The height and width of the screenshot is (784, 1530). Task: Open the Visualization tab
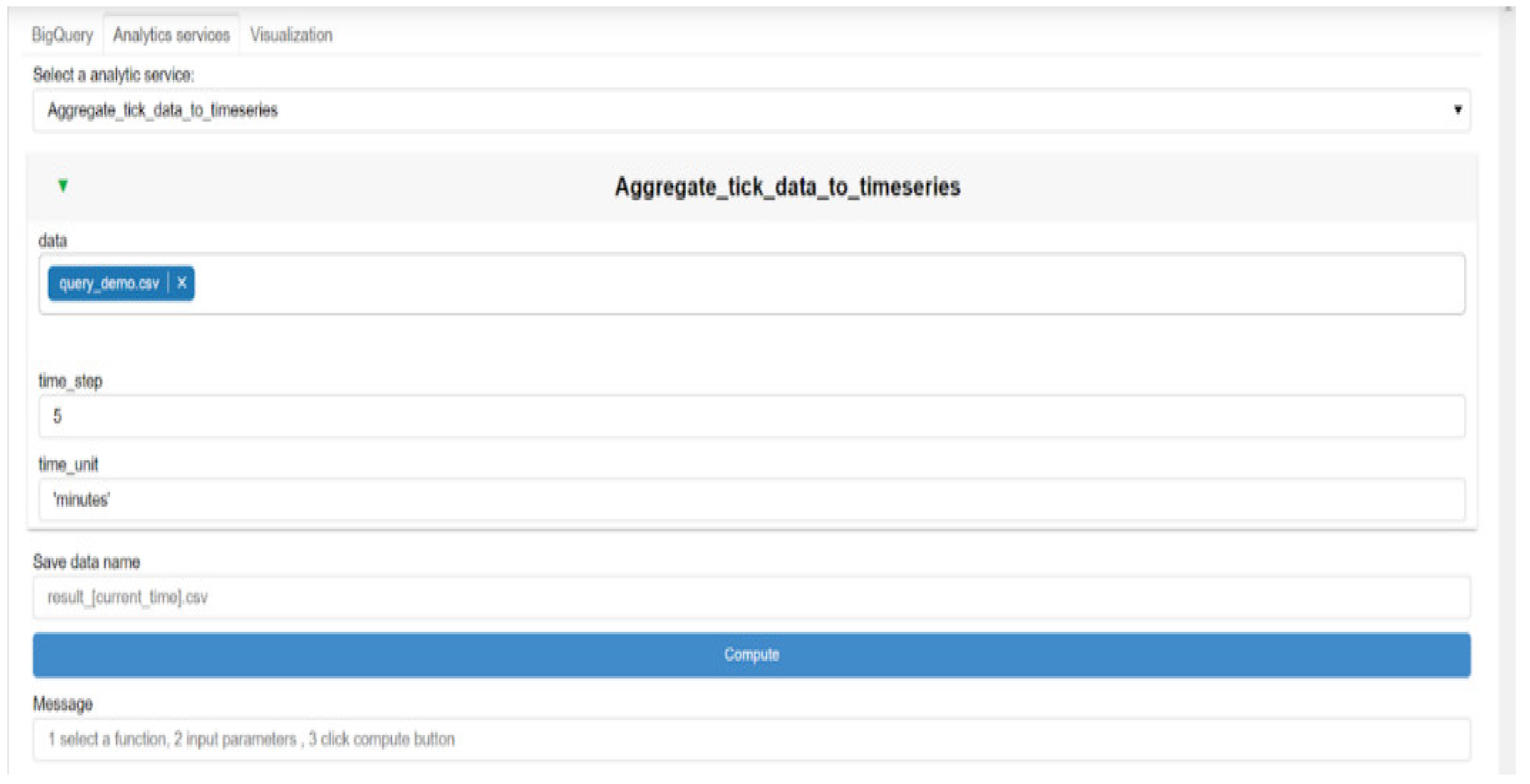click(x=291, y=35)
